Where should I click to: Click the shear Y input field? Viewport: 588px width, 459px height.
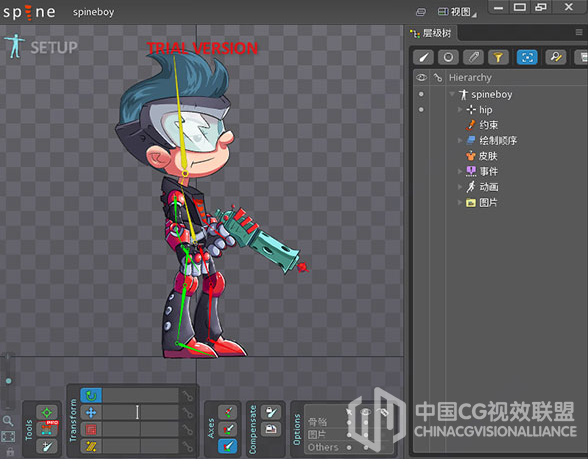pos(160,446)
